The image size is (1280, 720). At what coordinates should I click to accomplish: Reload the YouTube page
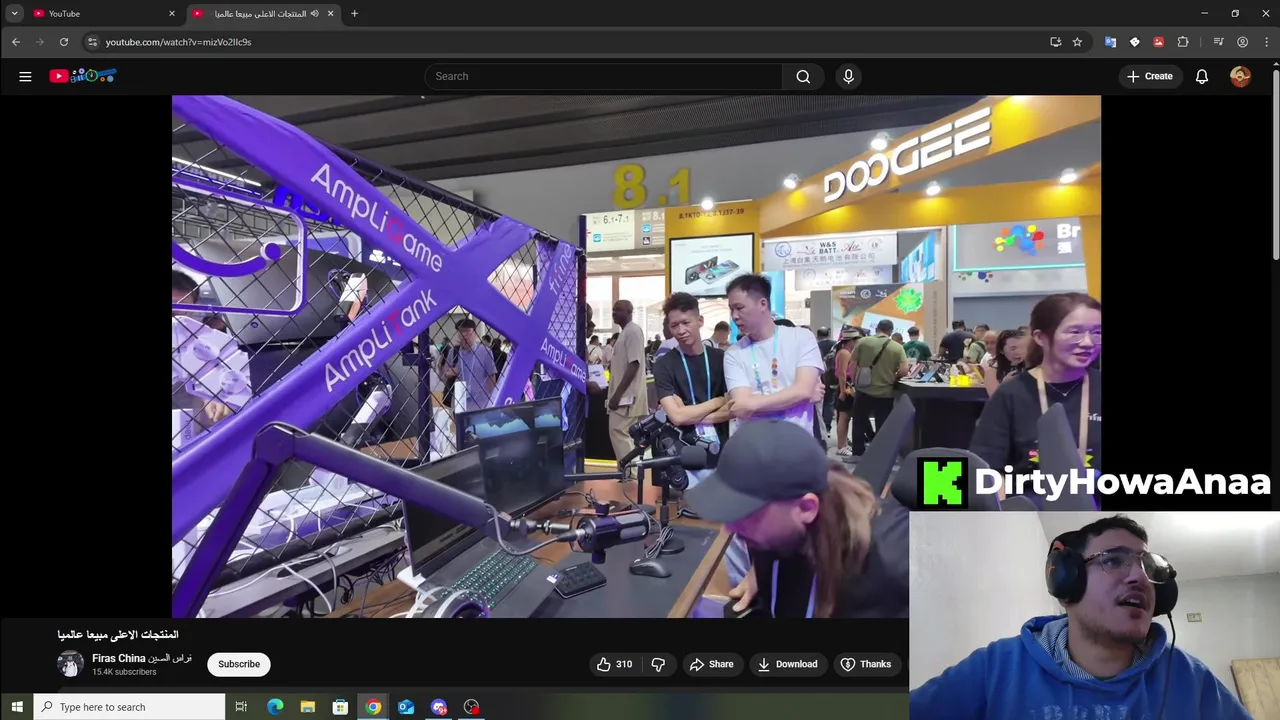(x=64, y=42)
